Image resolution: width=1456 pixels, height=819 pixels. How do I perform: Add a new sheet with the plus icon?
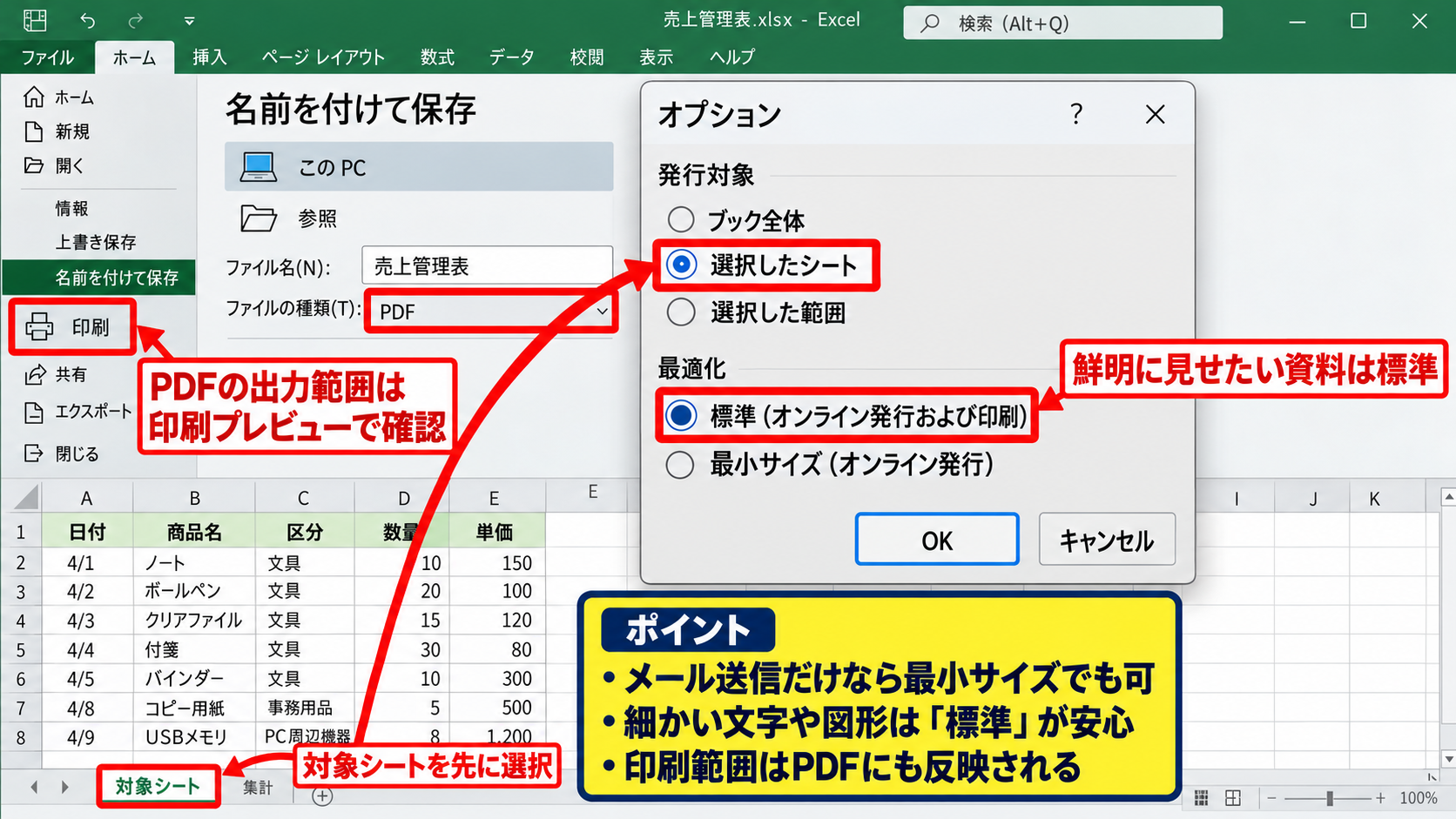click(322, 796)
